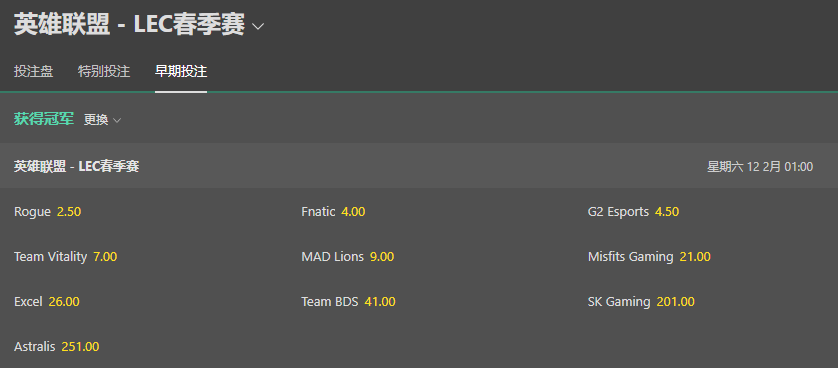Image resolution: width=838 pixels, height=368 pixels.
Task: Click the 获得冠军 market label
Action: (x=44, y=120)
